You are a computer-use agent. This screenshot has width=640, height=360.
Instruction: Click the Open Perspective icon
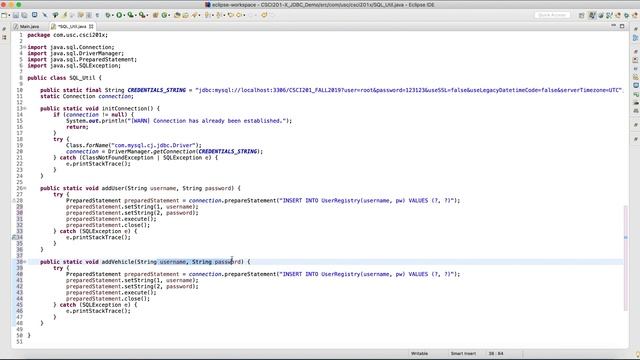point(581,15)
